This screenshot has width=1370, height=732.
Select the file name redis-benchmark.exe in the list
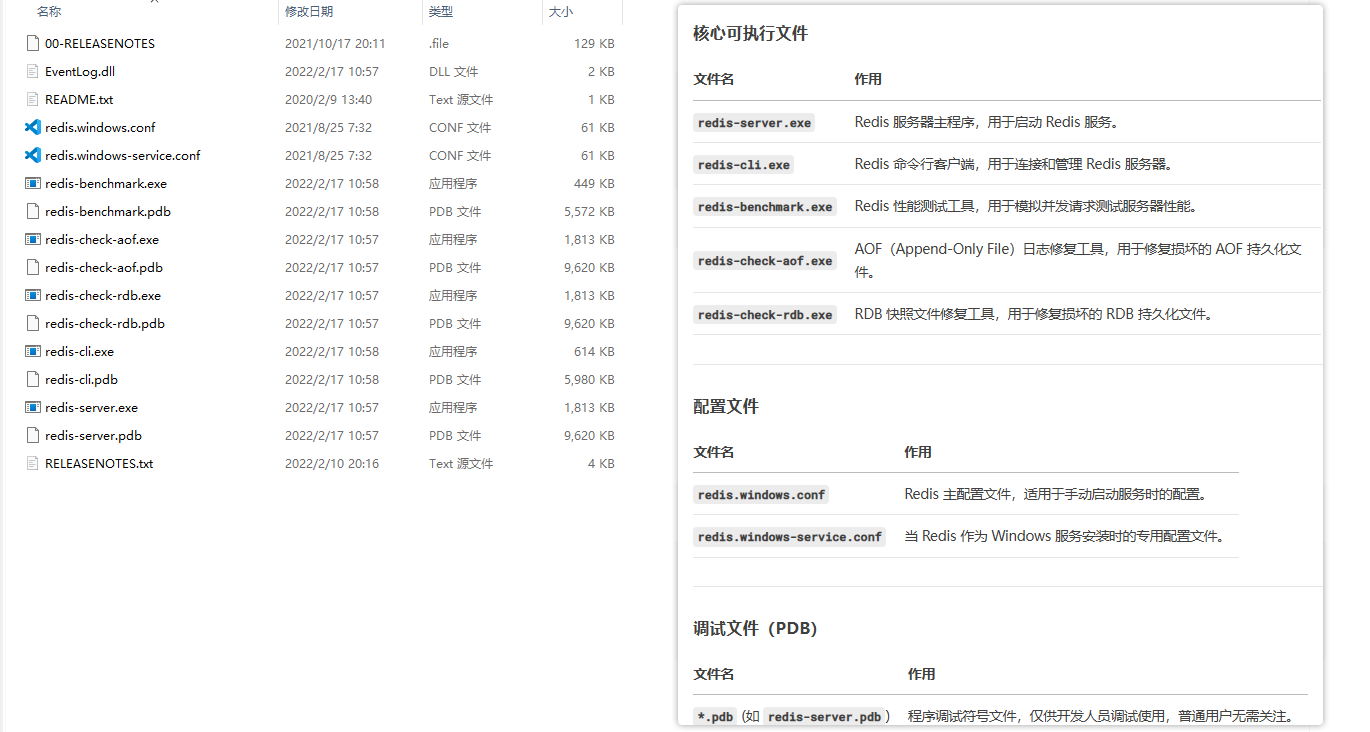(x=106, y=183)
